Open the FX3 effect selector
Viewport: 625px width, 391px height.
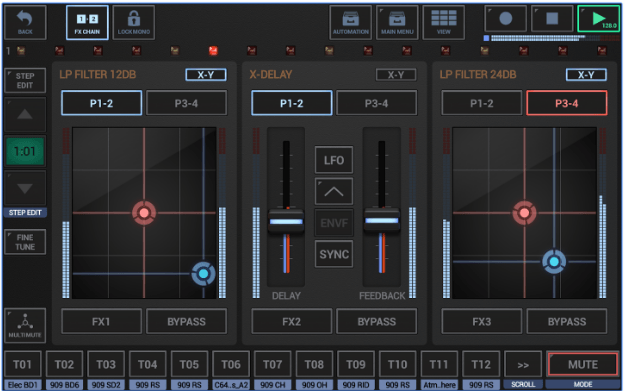[x=482, y=321]
